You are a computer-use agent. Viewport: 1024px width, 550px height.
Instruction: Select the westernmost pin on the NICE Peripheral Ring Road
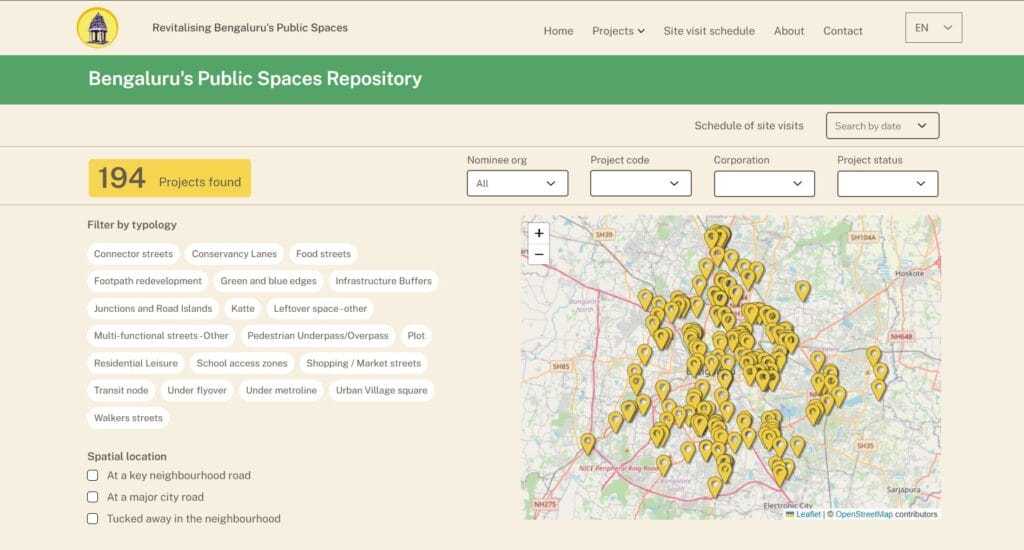(588, 442)
